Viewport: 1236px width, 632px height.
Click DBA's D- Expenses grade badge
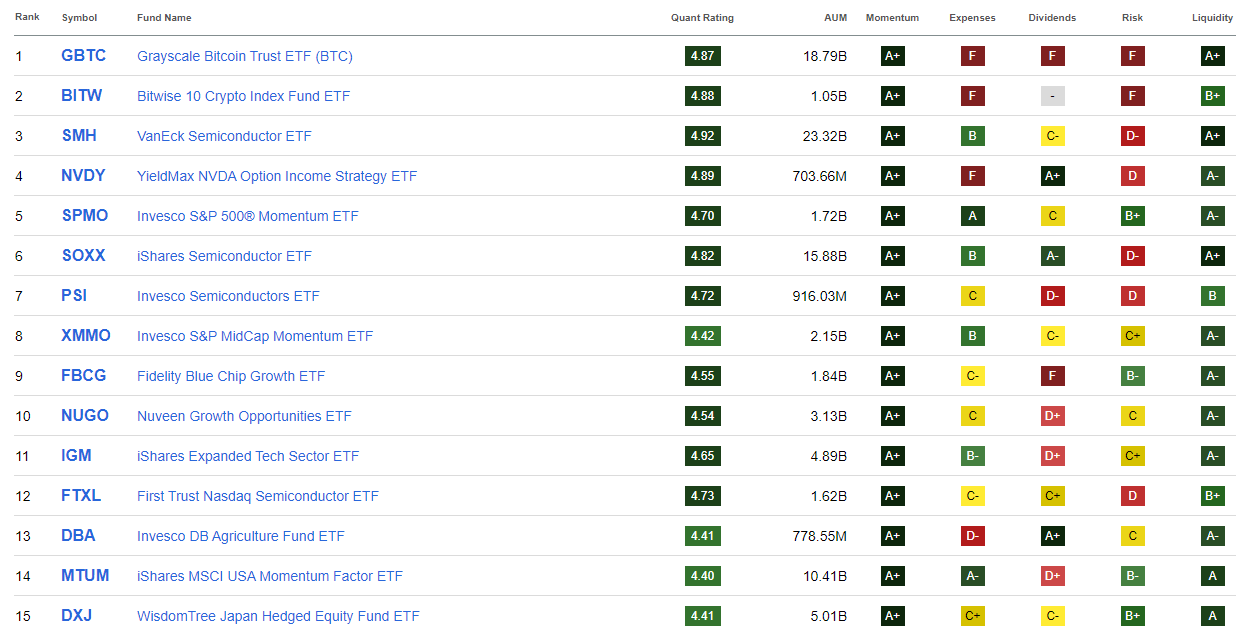point(972,536)
